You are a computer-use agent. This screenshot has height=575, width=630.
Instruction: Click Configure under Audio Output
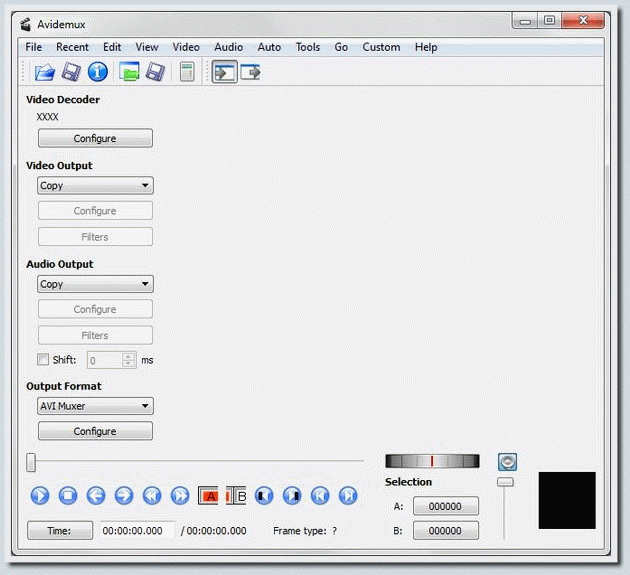tap(95, 309)
